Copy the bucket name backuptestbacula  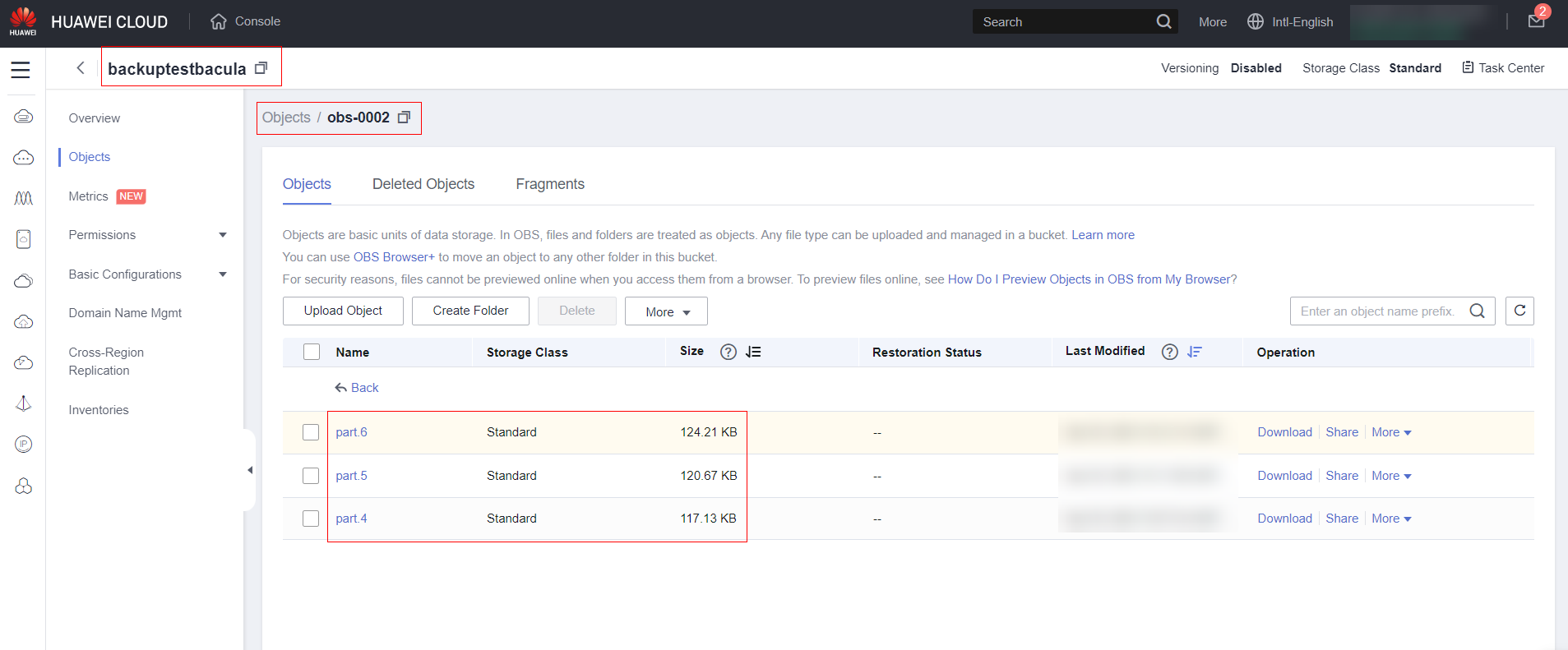pos(261,68)
